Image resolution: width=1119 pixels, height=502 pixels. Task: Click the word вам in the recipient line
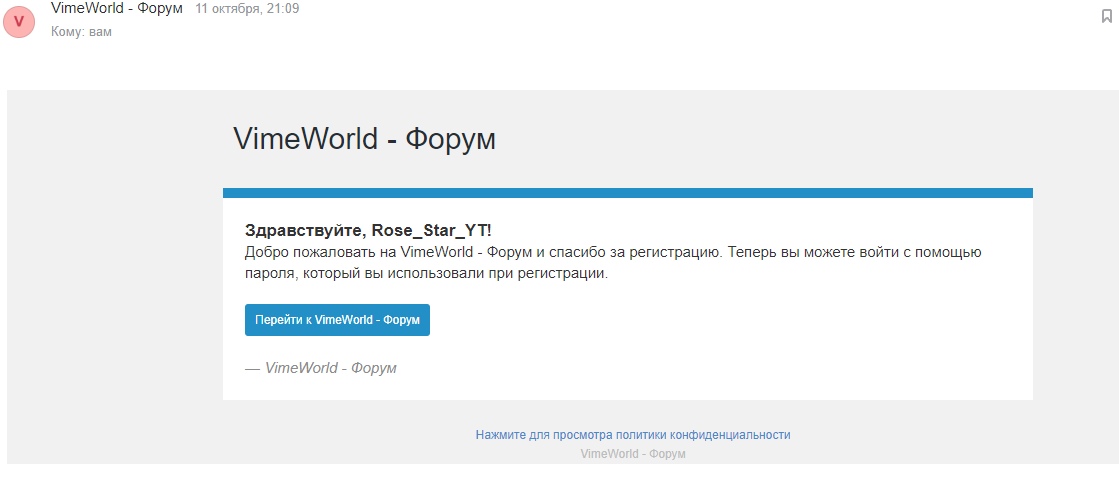(x=100, y=32)
